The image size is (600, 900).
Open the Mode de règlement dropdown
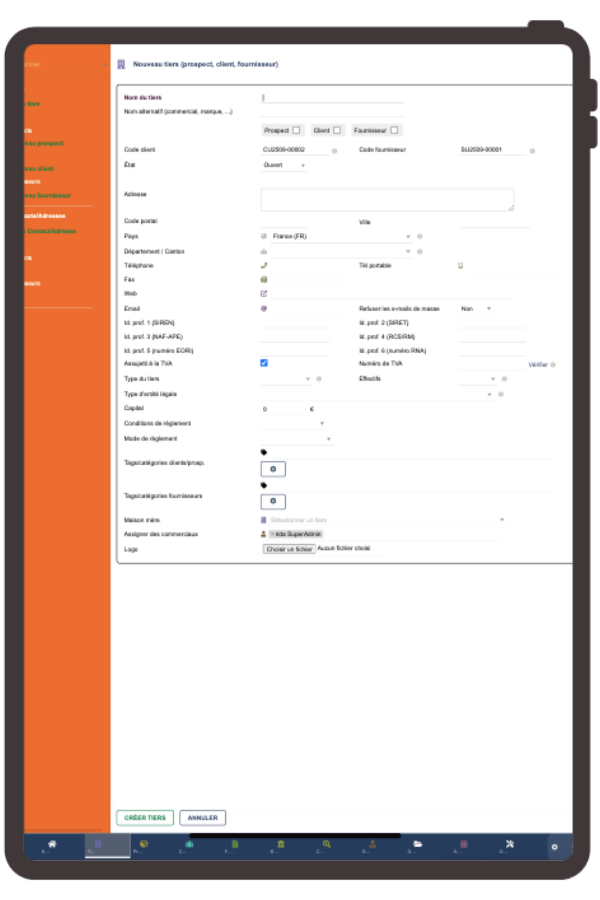point(297,439)
